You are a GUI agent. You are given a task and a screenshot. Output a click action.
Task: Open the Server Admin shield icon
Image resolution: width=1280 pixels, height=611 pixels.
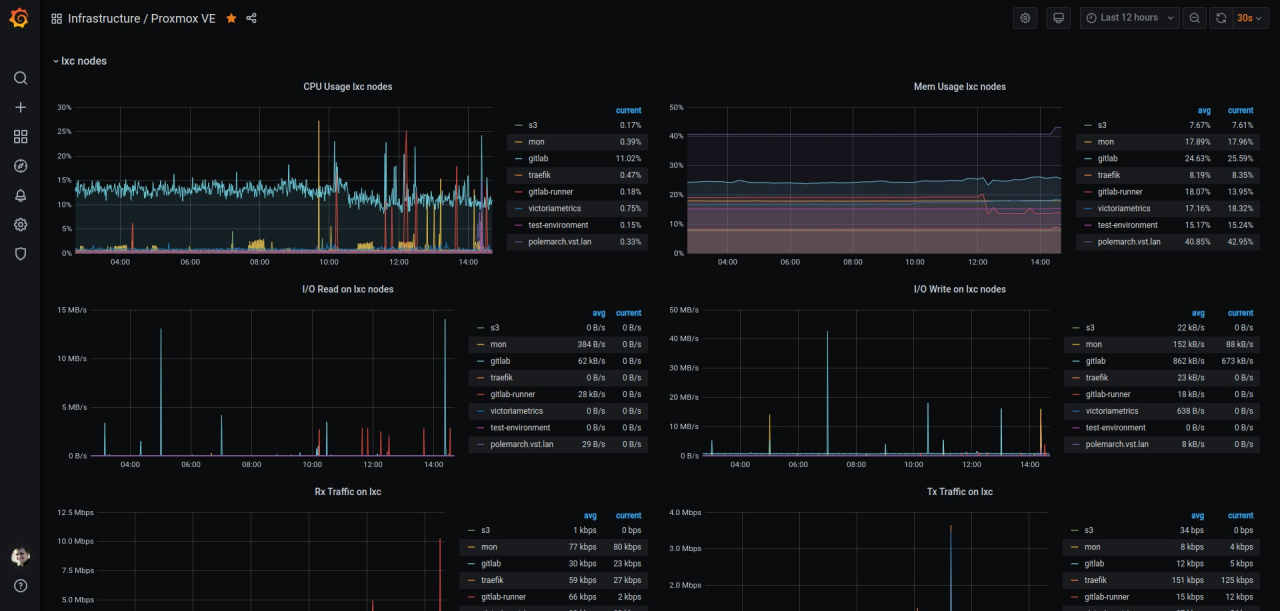20,254
